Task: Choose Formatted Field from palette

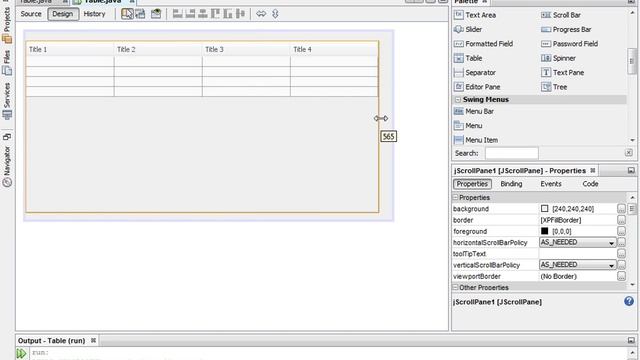Action: pyautogui.click(x=483, y=44)
